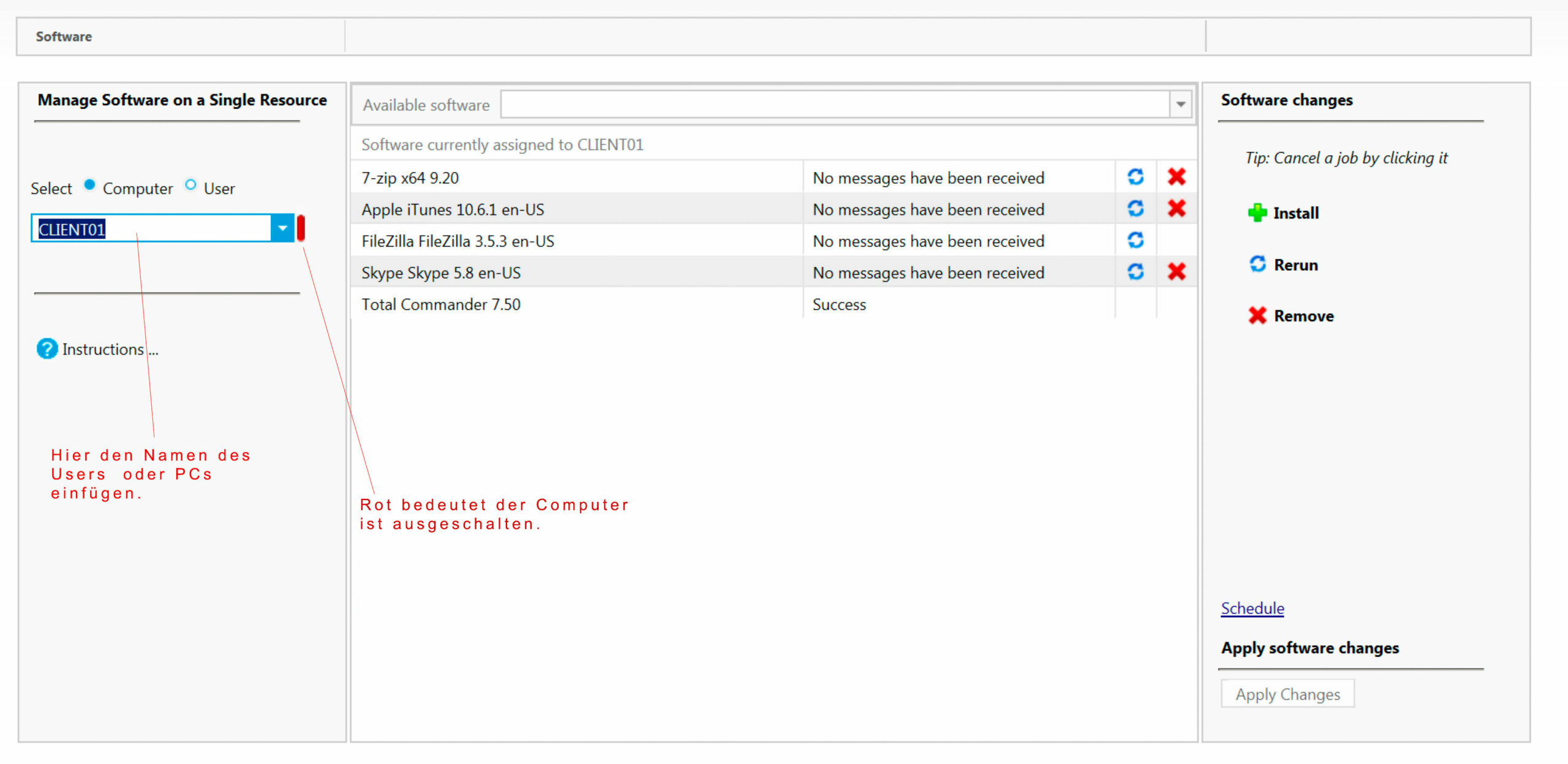The image size is (1568, 764).
Task: Click blue Rerun arrows icon in Software changes
Action: [1257, 264]
